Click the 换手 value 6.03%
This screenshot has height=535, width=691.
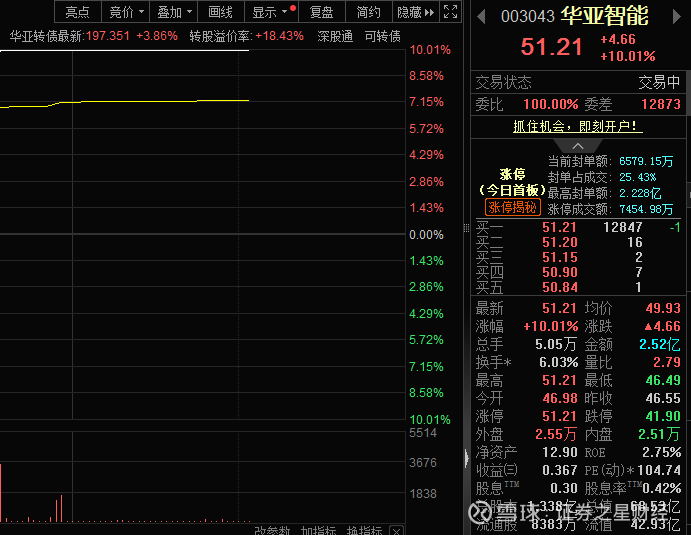pyautogui.click(x=558, y=362)
